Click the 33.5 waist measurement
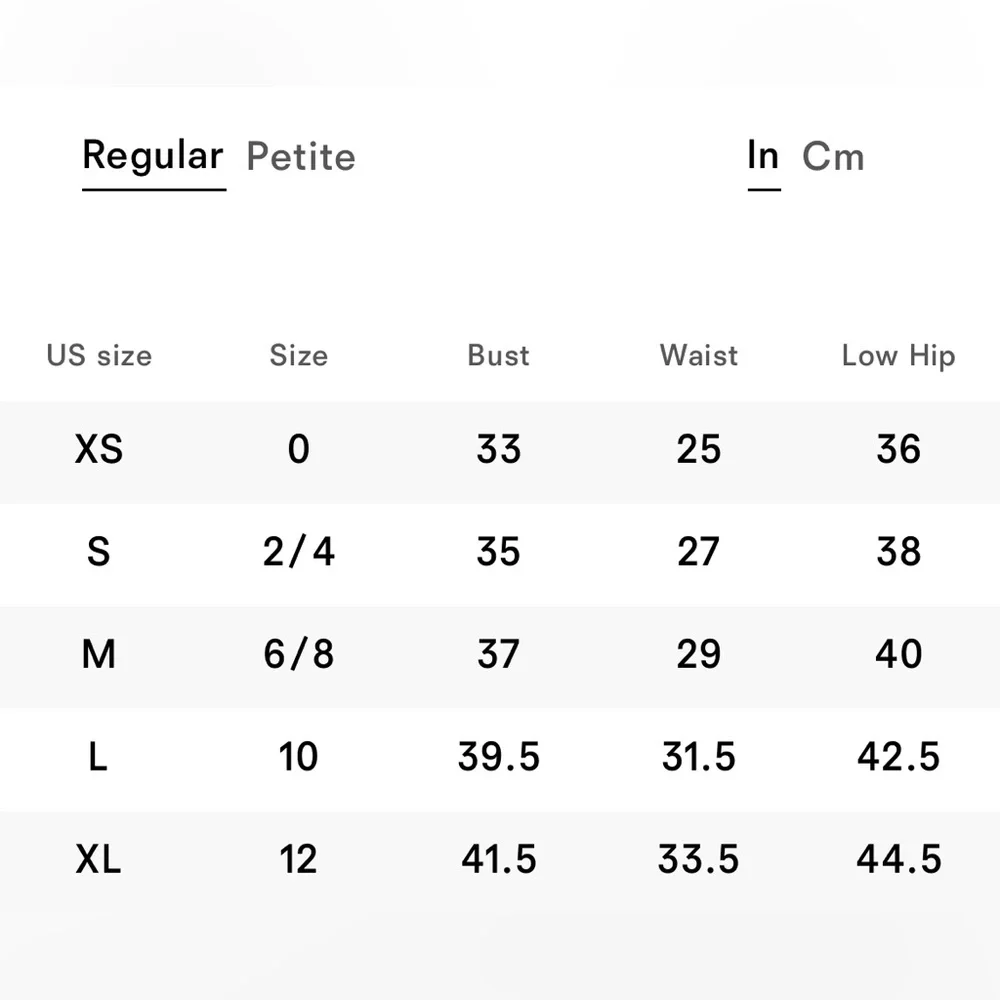1000x1000 pixels. click(698, 859)
